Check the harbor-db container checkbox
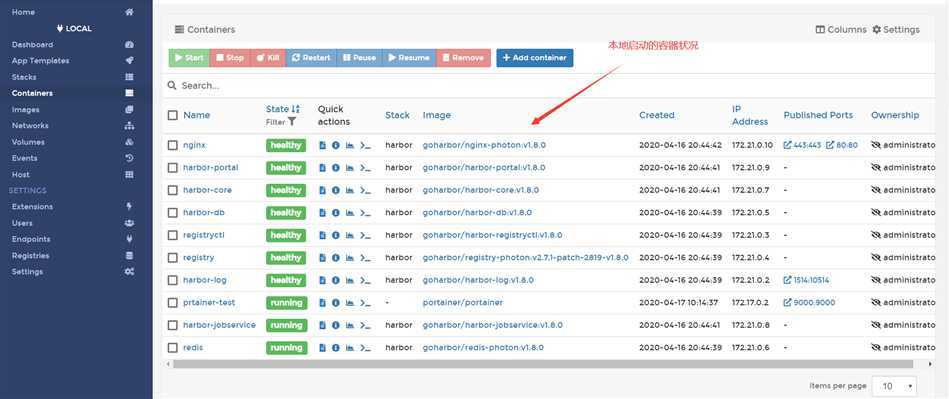This screenshot has height=399, width=949. point(172,213)
